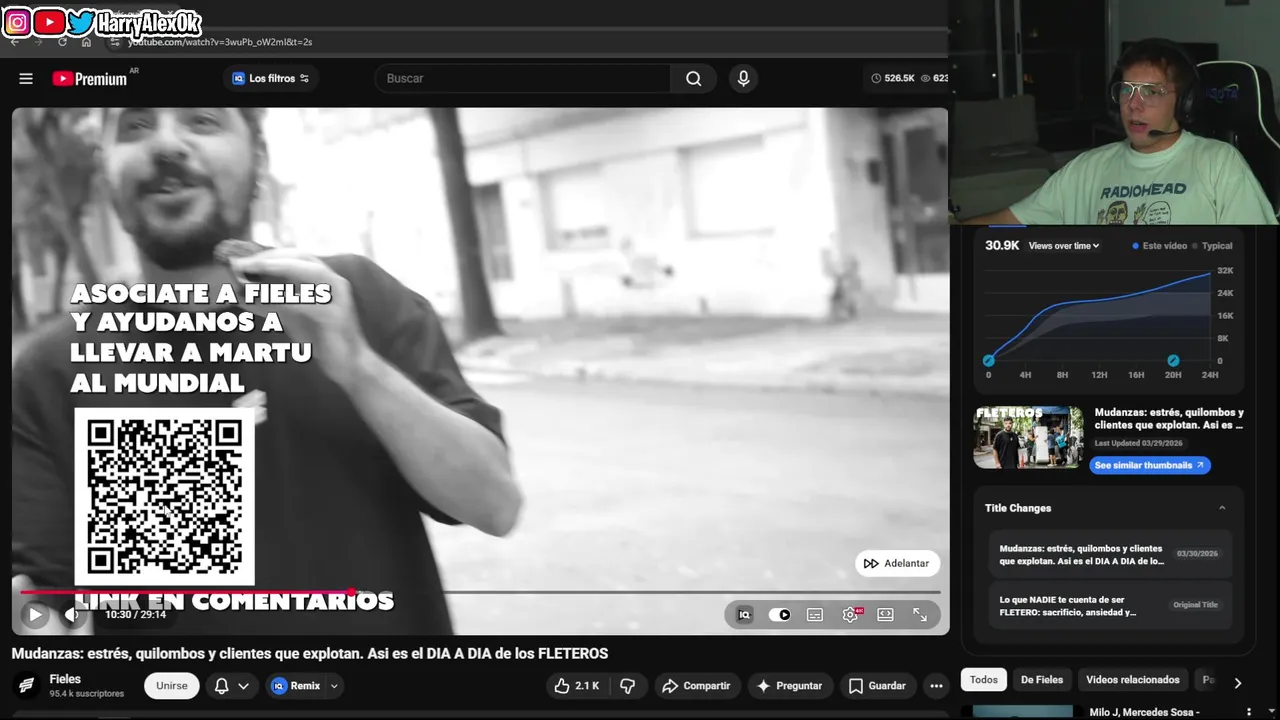Viewport: 1280px width, 720px height.
Task: Click the Compartir share button
Action: click(697, 686)
